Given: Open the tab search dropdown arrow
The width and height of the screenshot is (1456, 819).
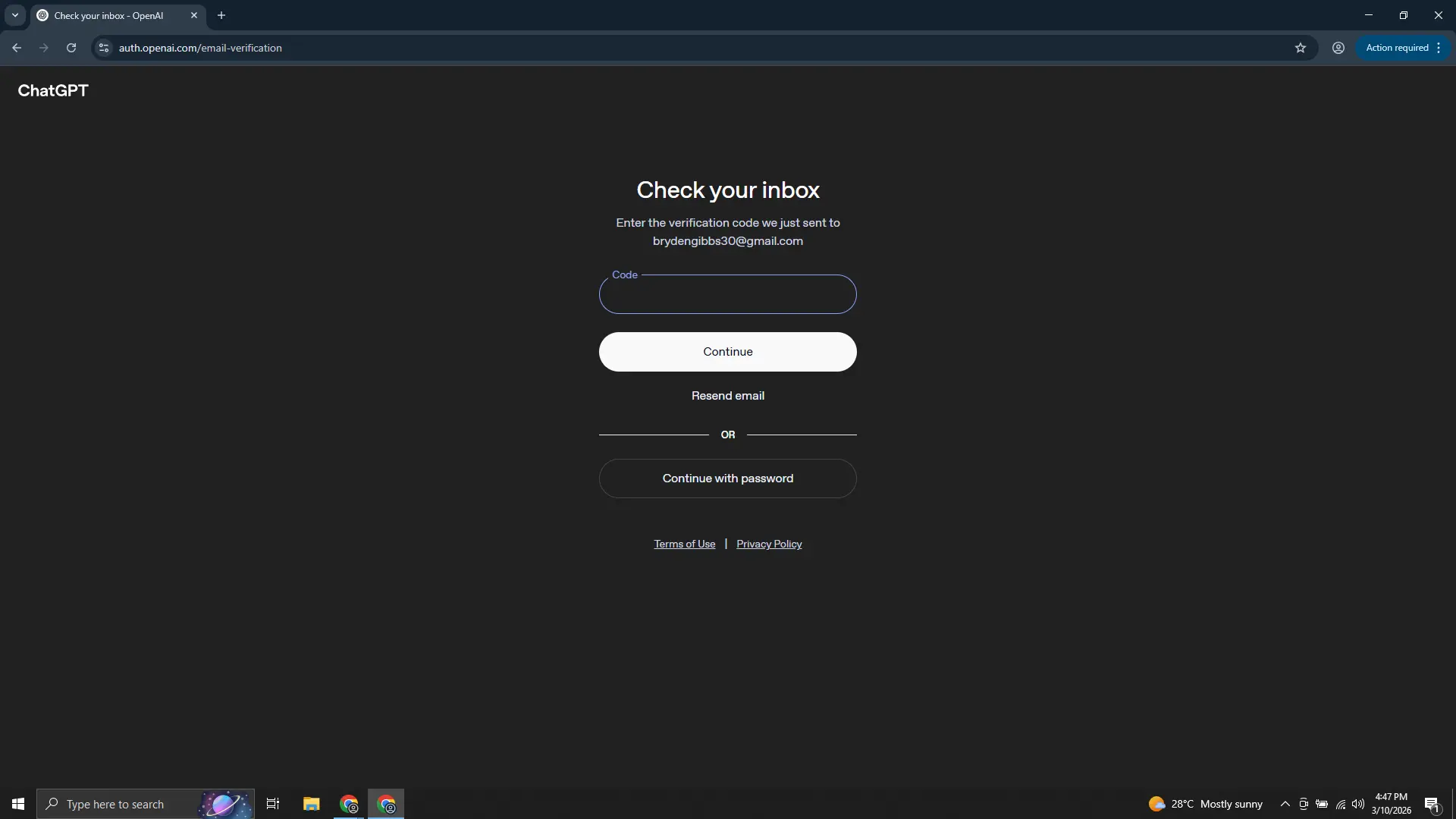Looking at the screenshot, I should [15, 15].
